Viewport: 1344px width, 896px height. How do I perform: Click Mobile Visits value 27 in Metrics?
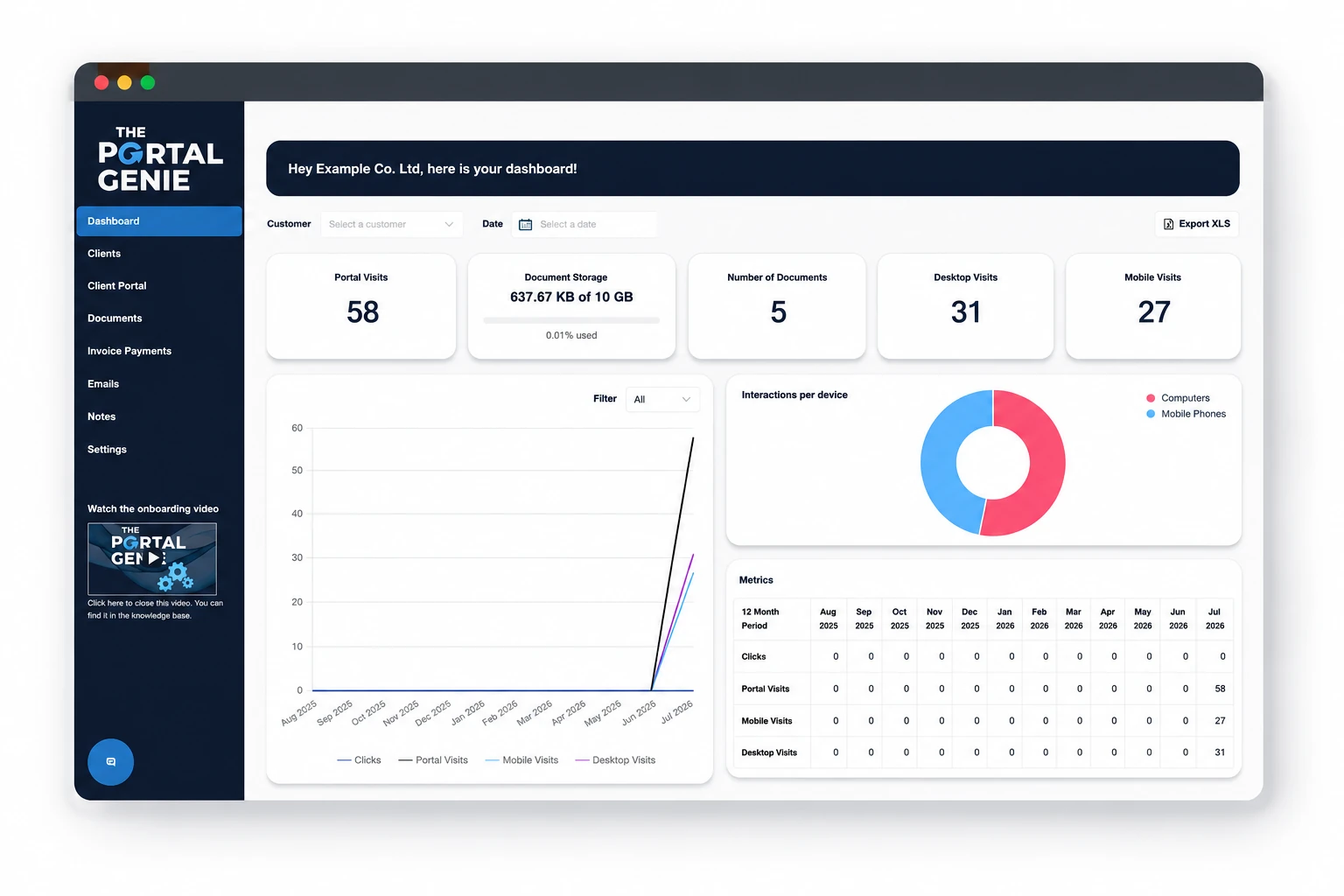click(x=1220, y=721)
